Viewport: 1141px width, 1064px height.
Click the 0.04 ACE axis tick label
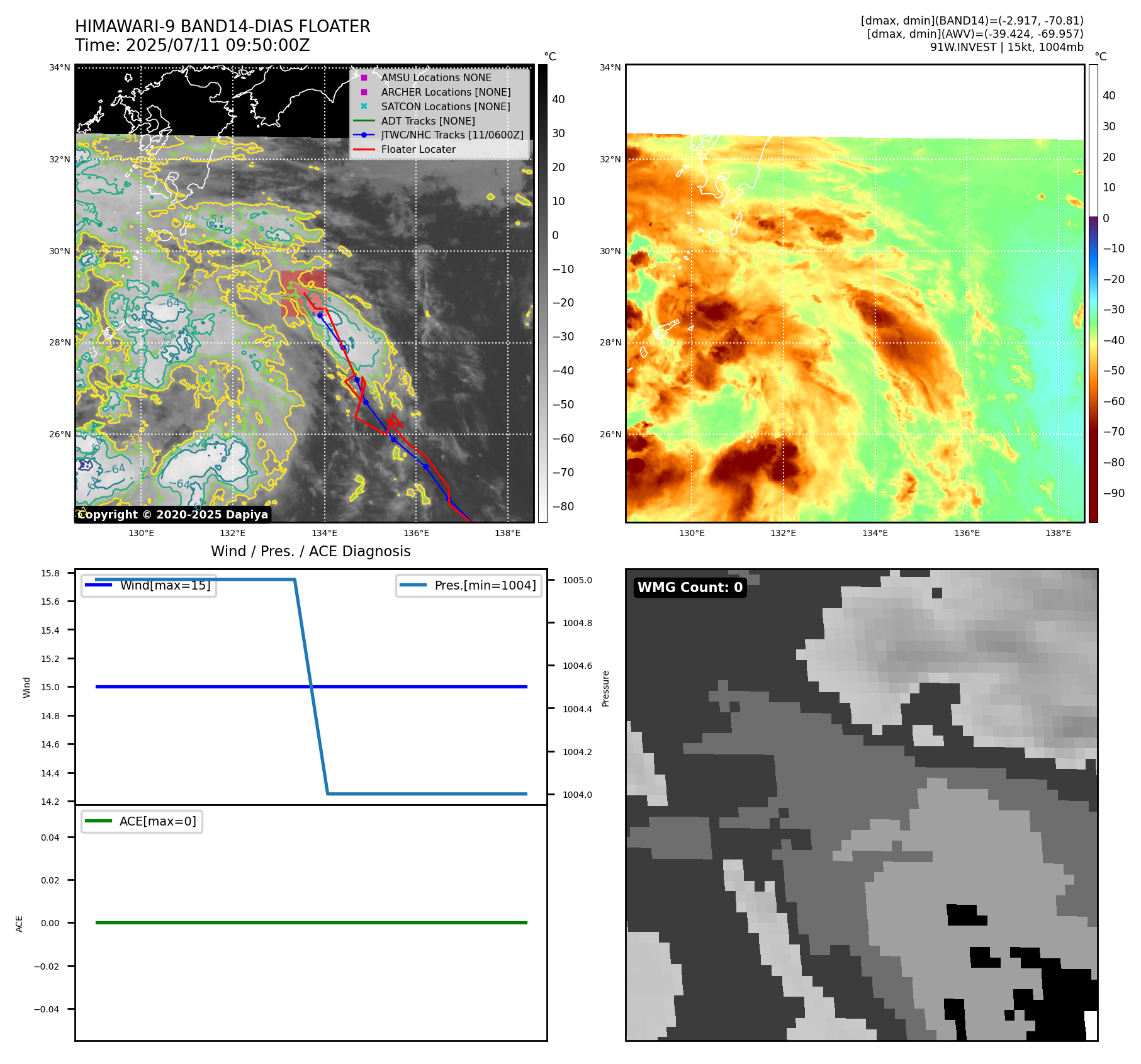pos(50,837)
